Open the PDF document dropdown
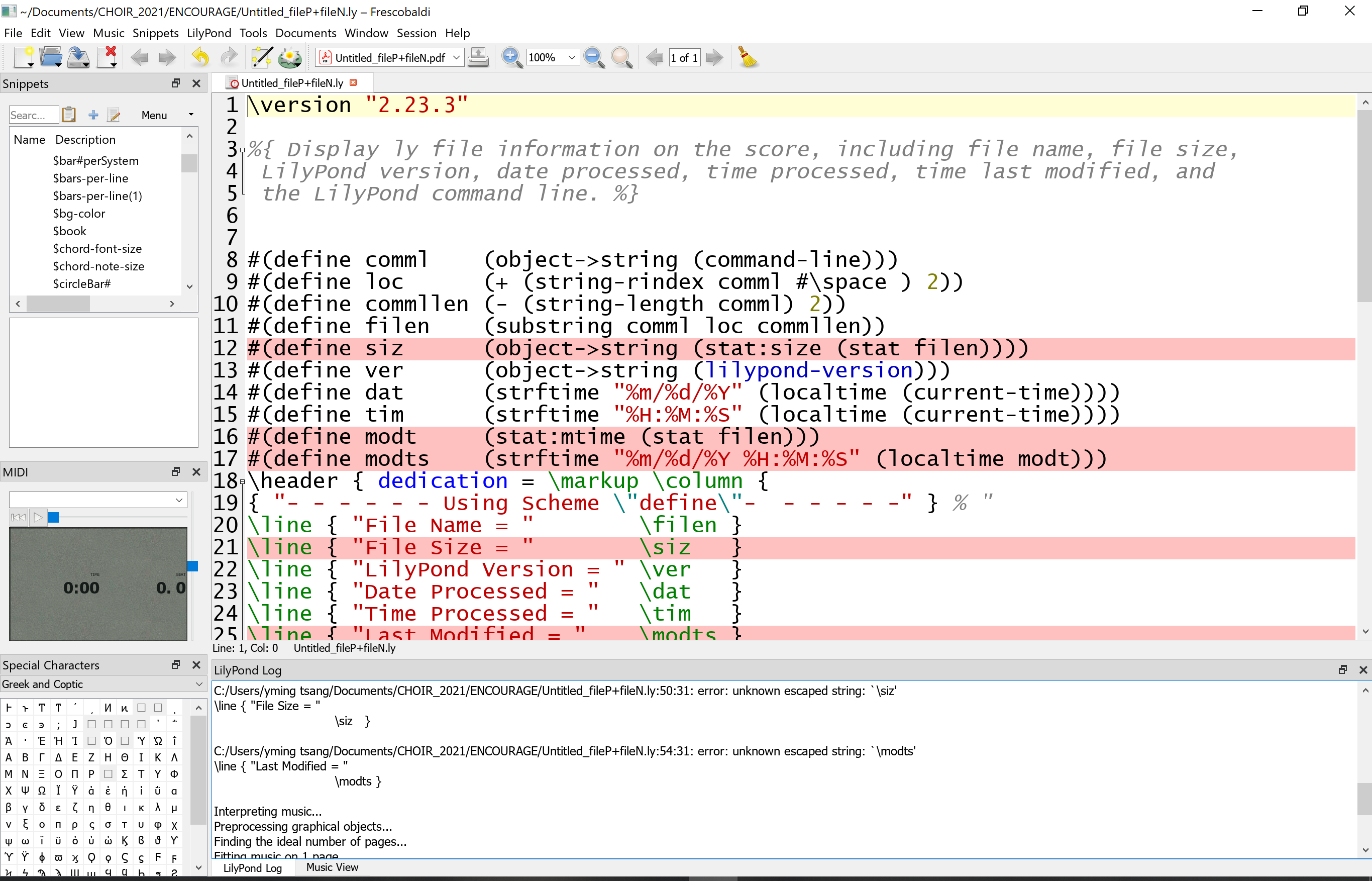1372x881 pixels. click(x=456, y=57)
